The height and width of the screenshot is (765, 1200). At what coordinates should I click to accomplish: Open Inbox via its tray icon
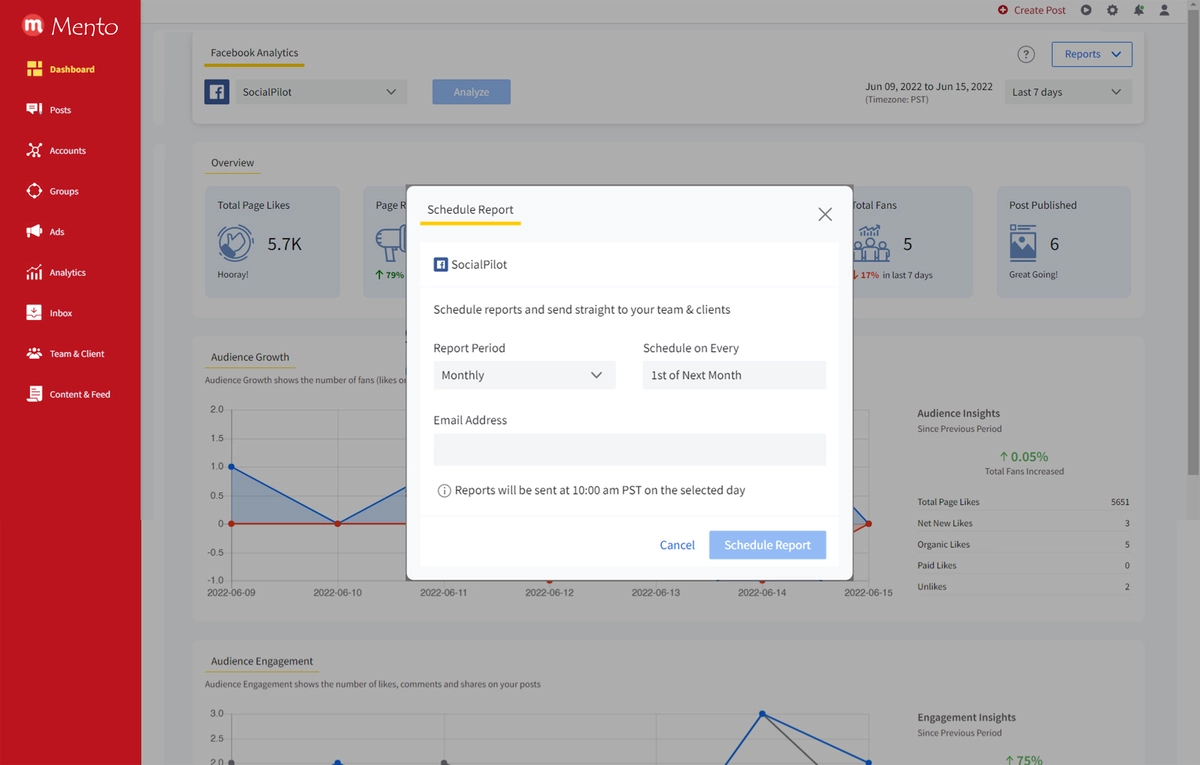click(34, 313)
